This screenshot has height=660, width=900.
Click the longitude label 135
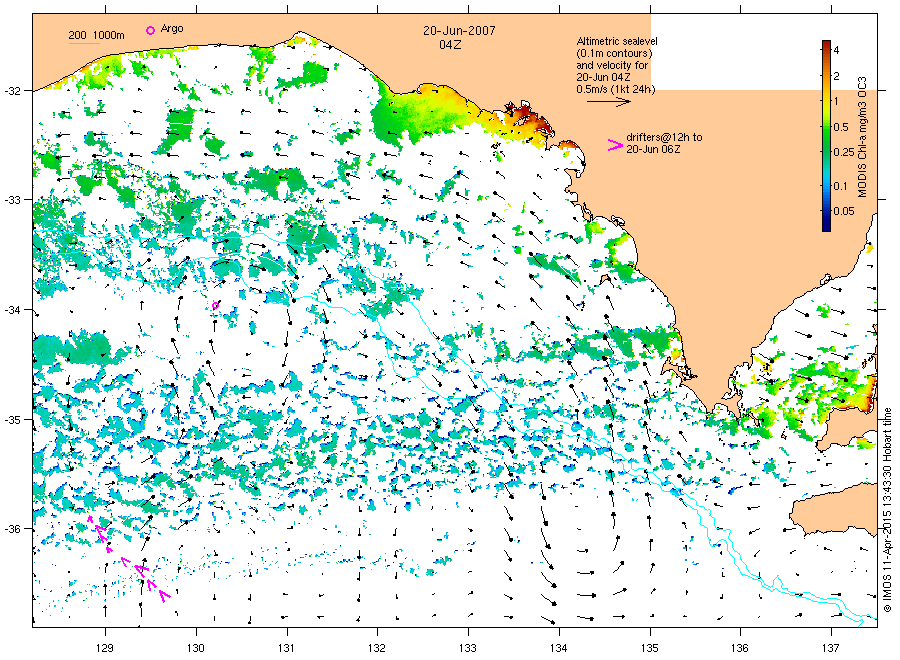point(650,648)
